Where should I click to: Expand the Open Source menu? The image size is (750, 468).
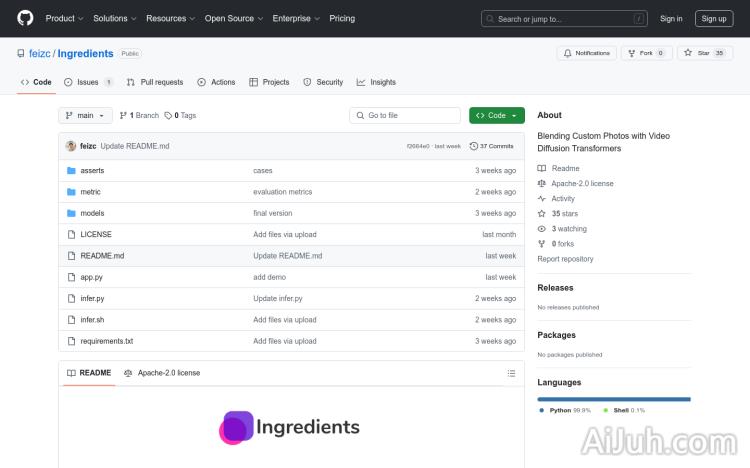[233, 18]
